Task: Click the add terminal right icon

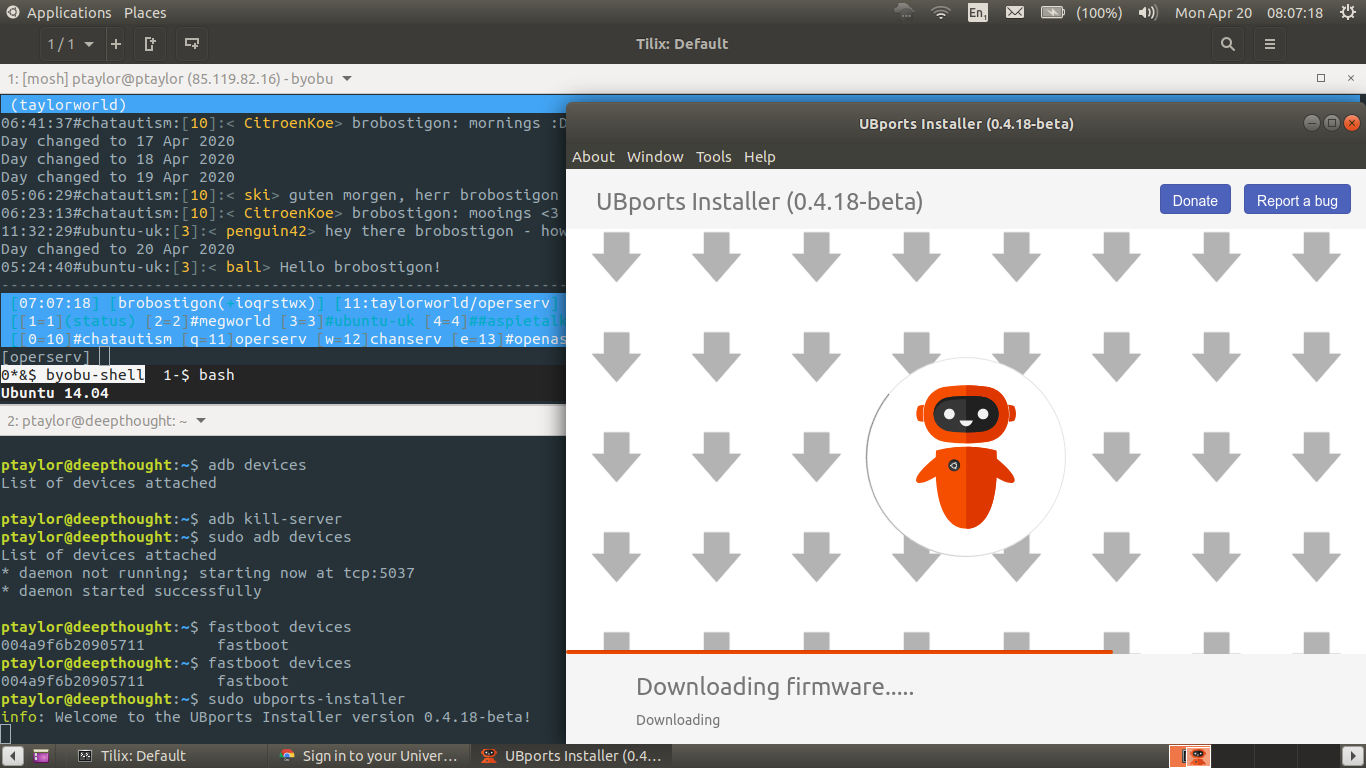Action: pos(151,44)
